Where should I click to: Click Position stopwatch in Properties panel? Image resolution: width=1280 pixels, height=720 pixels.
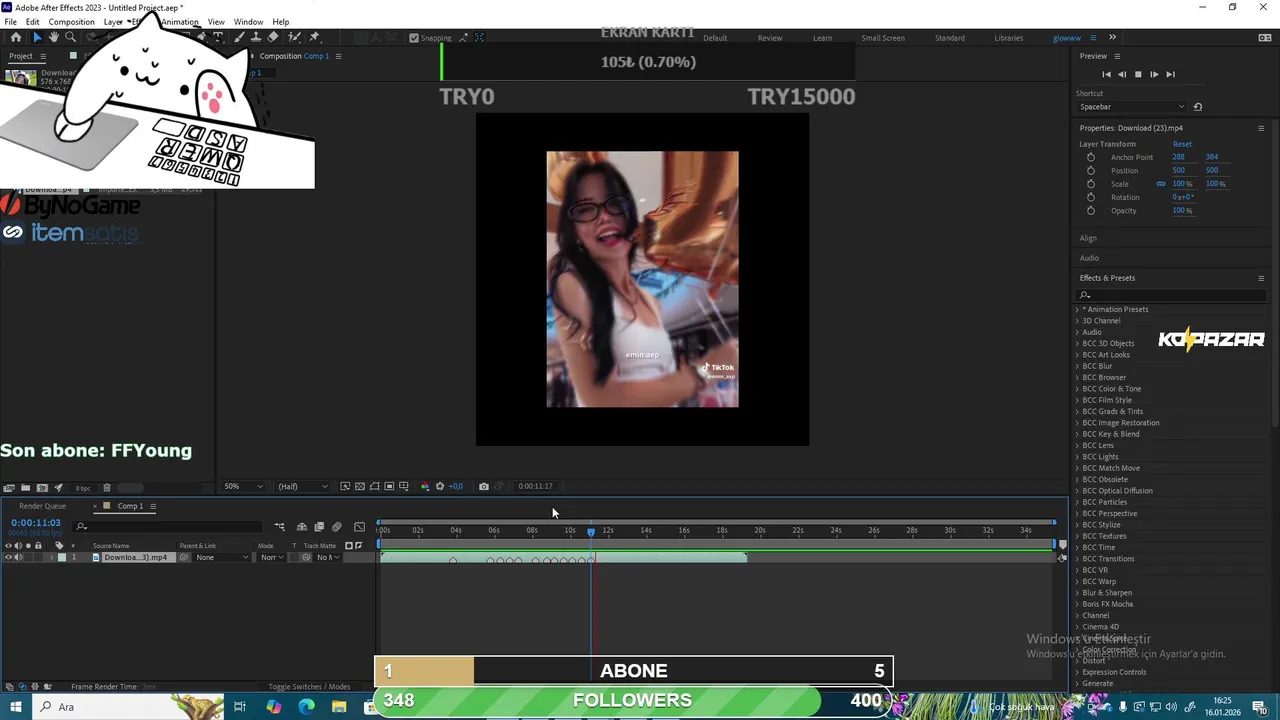click(1090, 171)
